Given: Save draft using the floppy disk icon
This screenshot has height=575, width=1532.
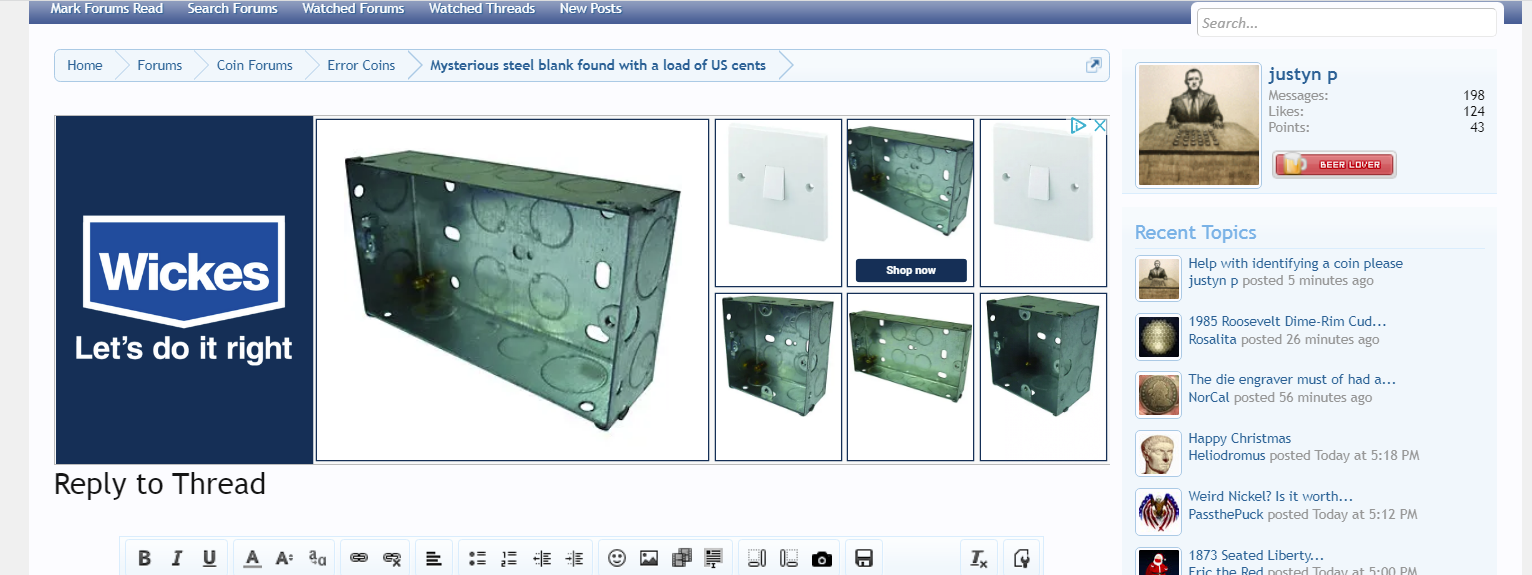Looking at the screenshot, I should 865,558.
